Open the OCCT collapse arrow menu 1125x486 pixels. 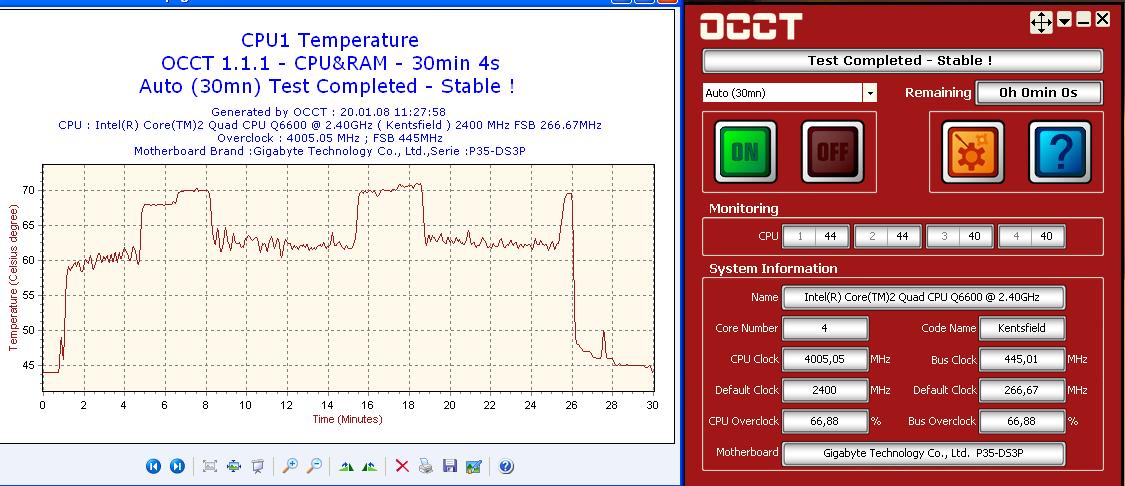(1065, 21)
